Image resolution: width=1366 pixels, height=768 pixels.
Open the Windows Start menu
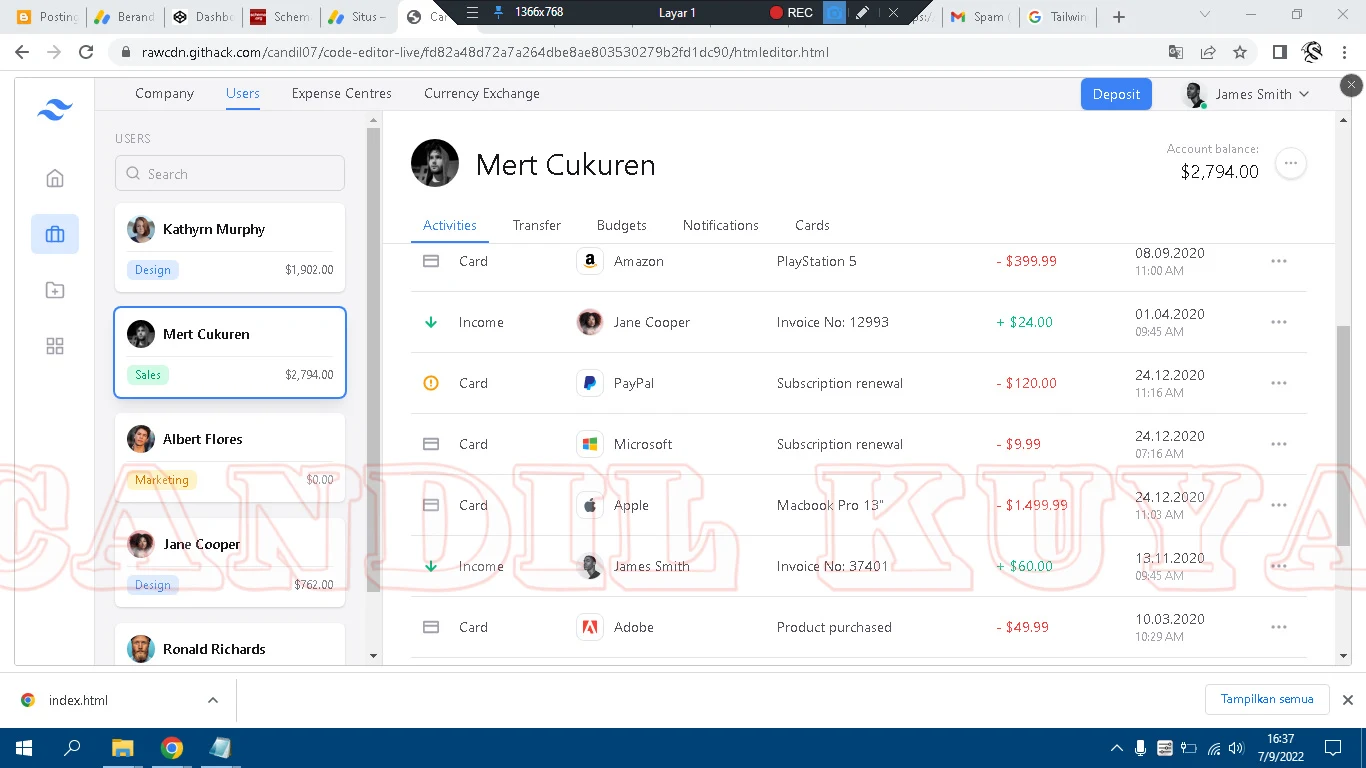[24, 748]
